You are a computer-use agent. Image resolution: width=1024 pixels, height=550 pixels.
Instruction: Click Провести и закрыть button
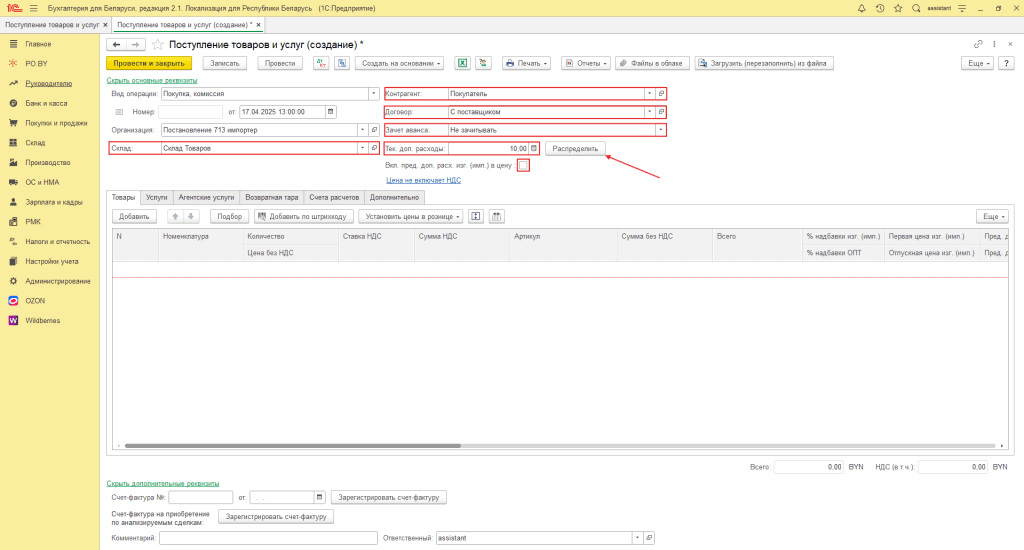pos(149,63)
